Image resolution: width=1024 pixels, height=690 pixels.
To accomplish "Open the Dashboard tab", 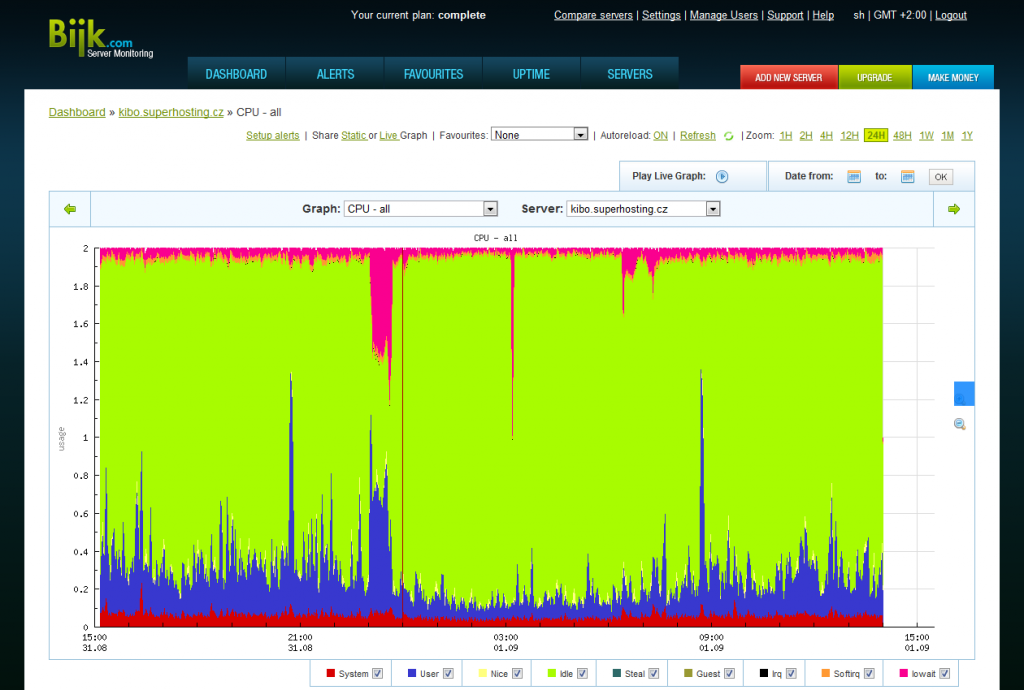I will [236, 74].
